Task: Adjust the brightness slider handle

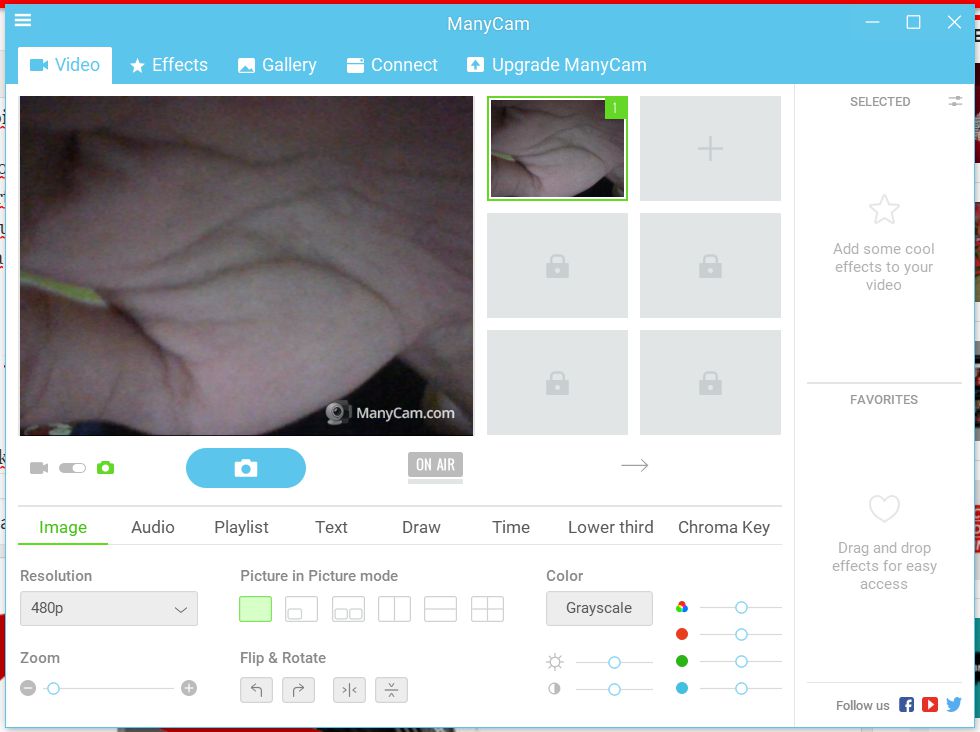Action: (x=614, y=662)
